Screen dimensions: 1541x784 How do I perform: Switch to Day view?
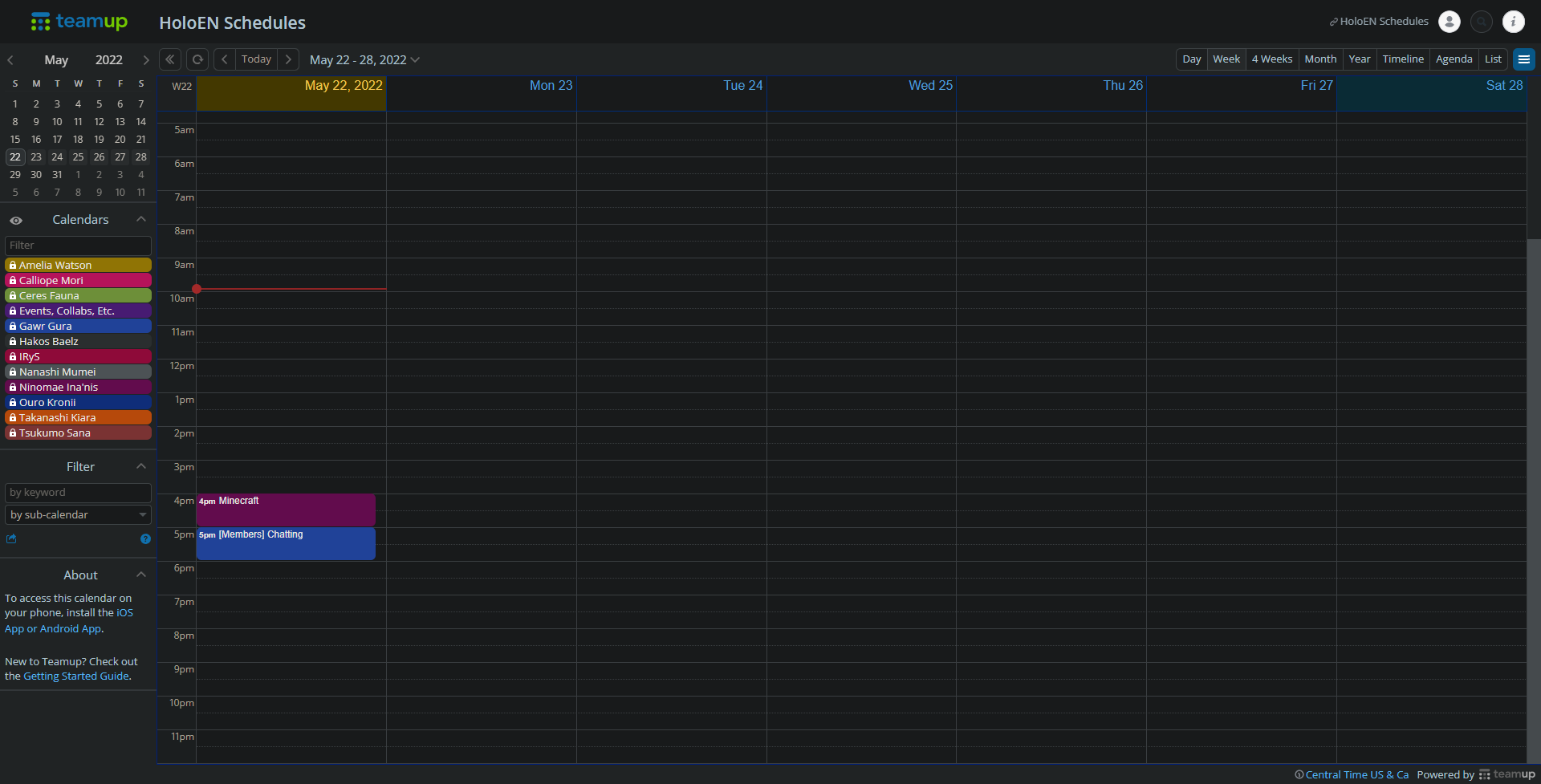(1191, 59)
